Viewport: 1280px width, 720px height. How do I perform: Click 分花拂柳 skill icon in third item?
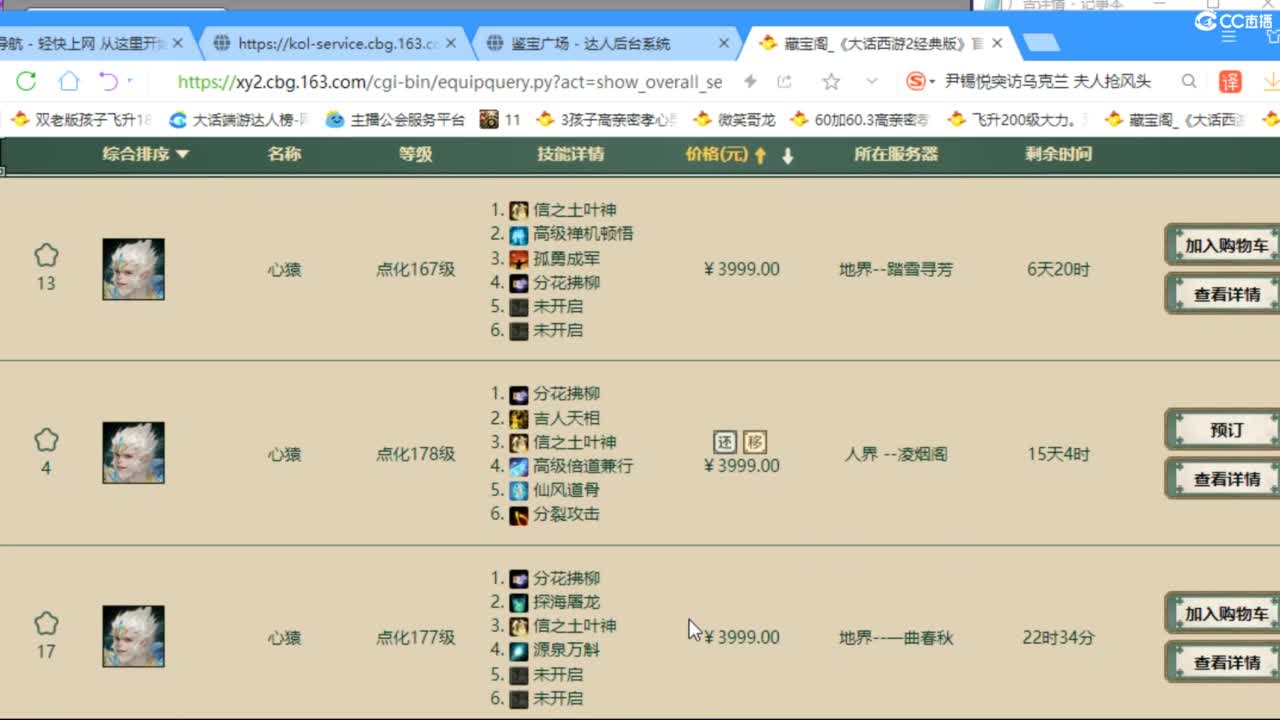pyautogui.click(x=519, y=578)
